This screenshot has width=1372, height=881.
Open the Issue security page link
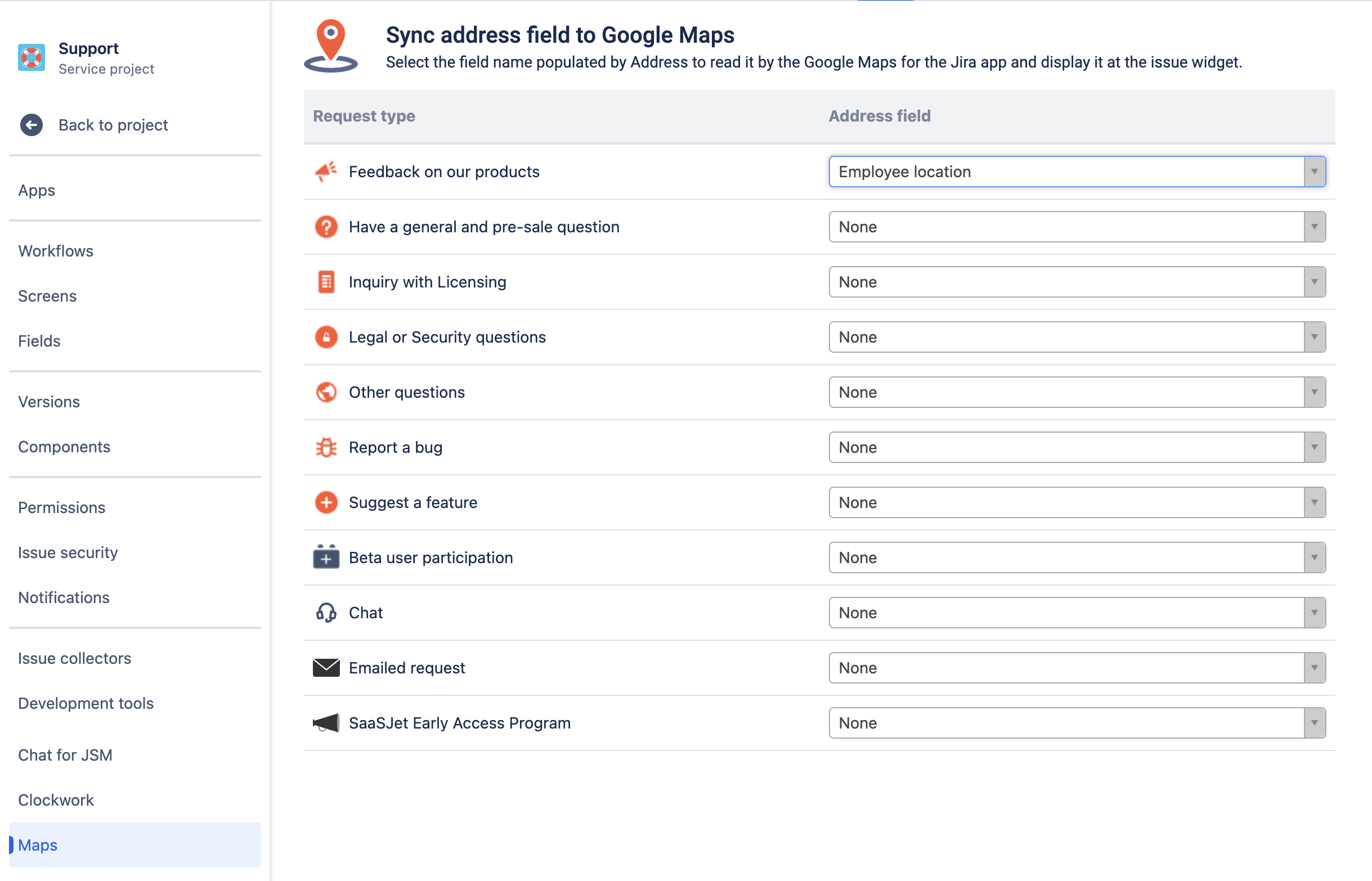68,552
